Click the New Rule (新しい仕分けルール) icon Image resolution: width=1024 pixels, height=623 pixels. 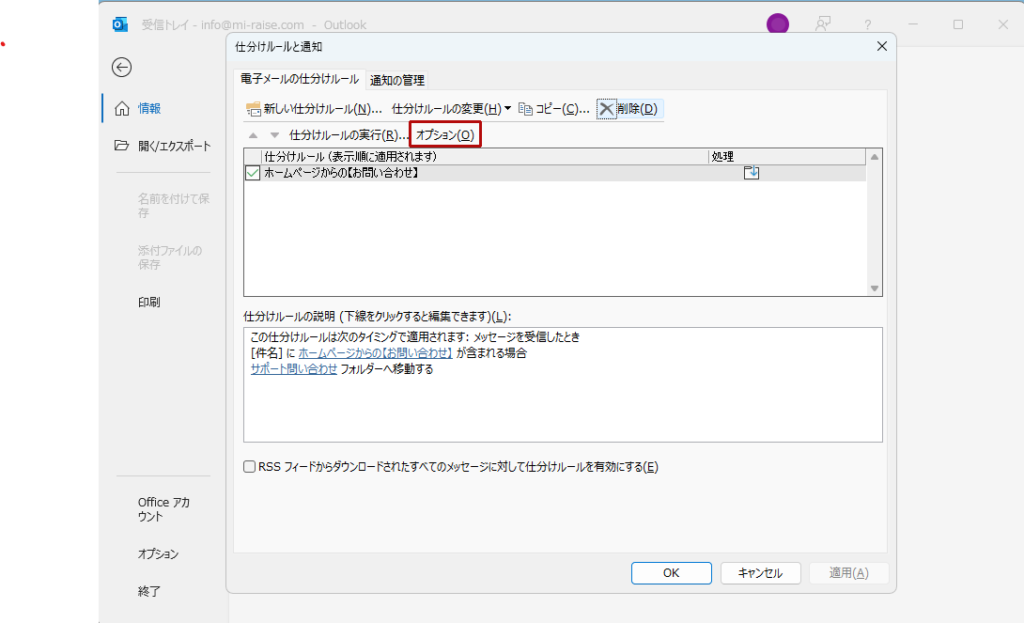tap(253, 109)
